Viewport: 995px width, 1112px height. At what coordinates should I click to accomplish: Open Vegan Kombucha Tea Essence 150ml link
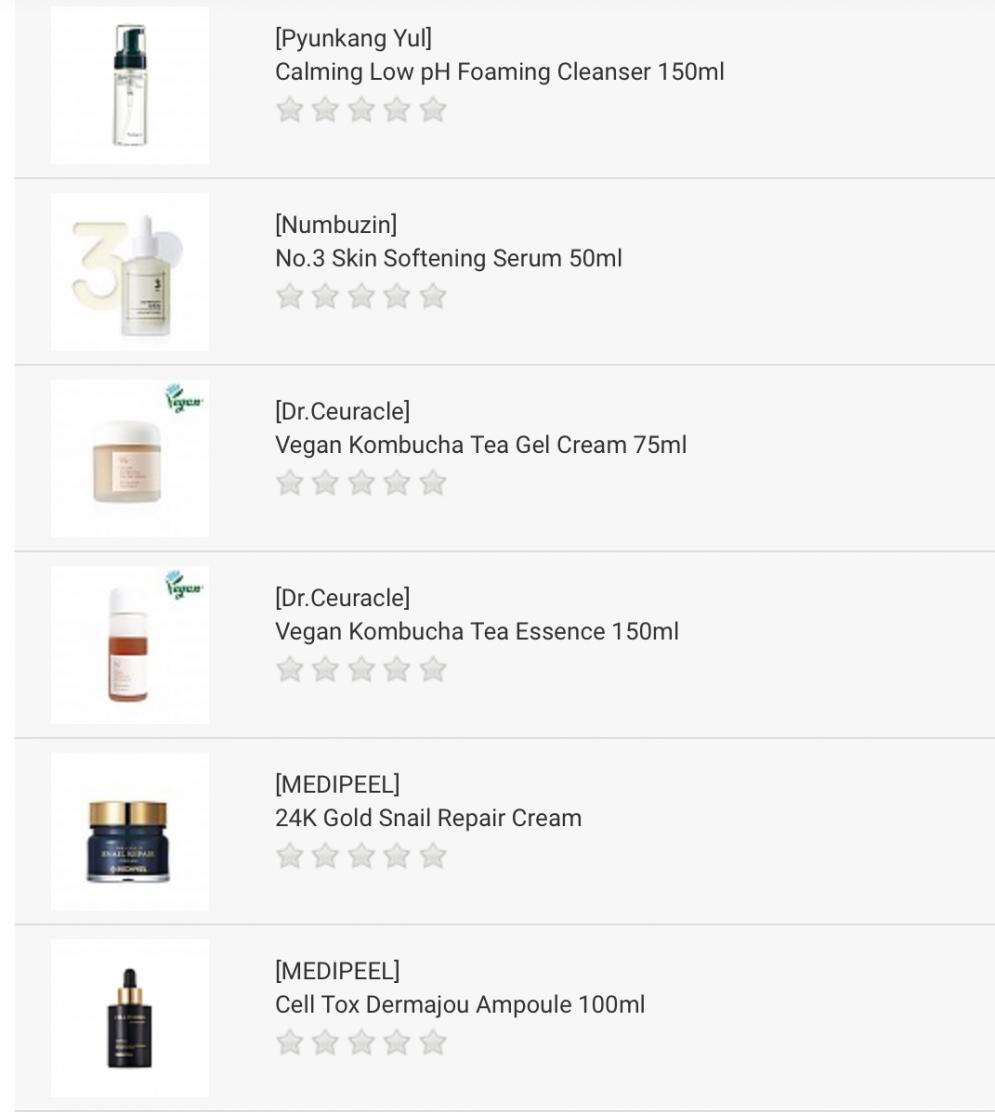[x=477, y=631]
